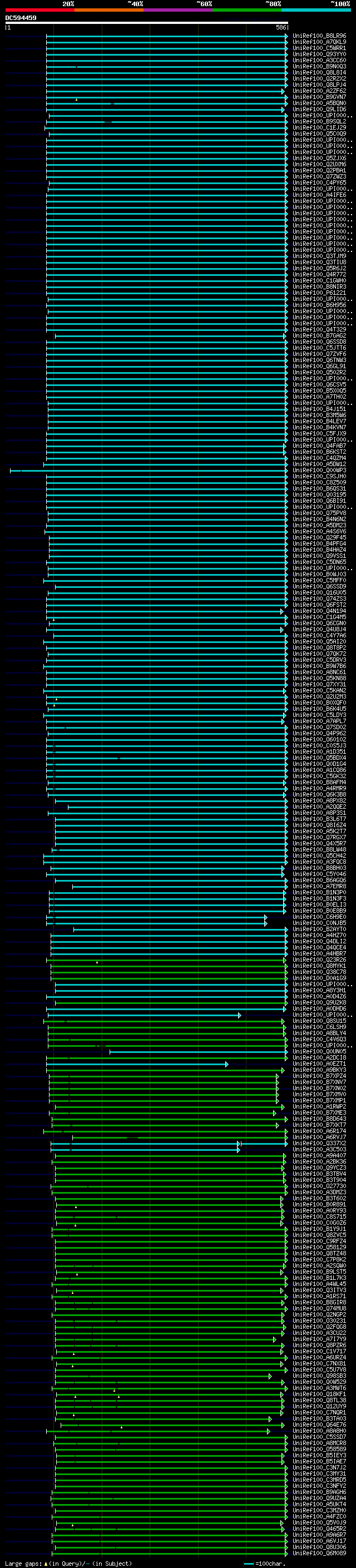Image resolution: width=356 pixels, height=1568 pixels.
Task: Select the UniRef100_A7I7Y9 label
Action: [x=319, y=1339]
